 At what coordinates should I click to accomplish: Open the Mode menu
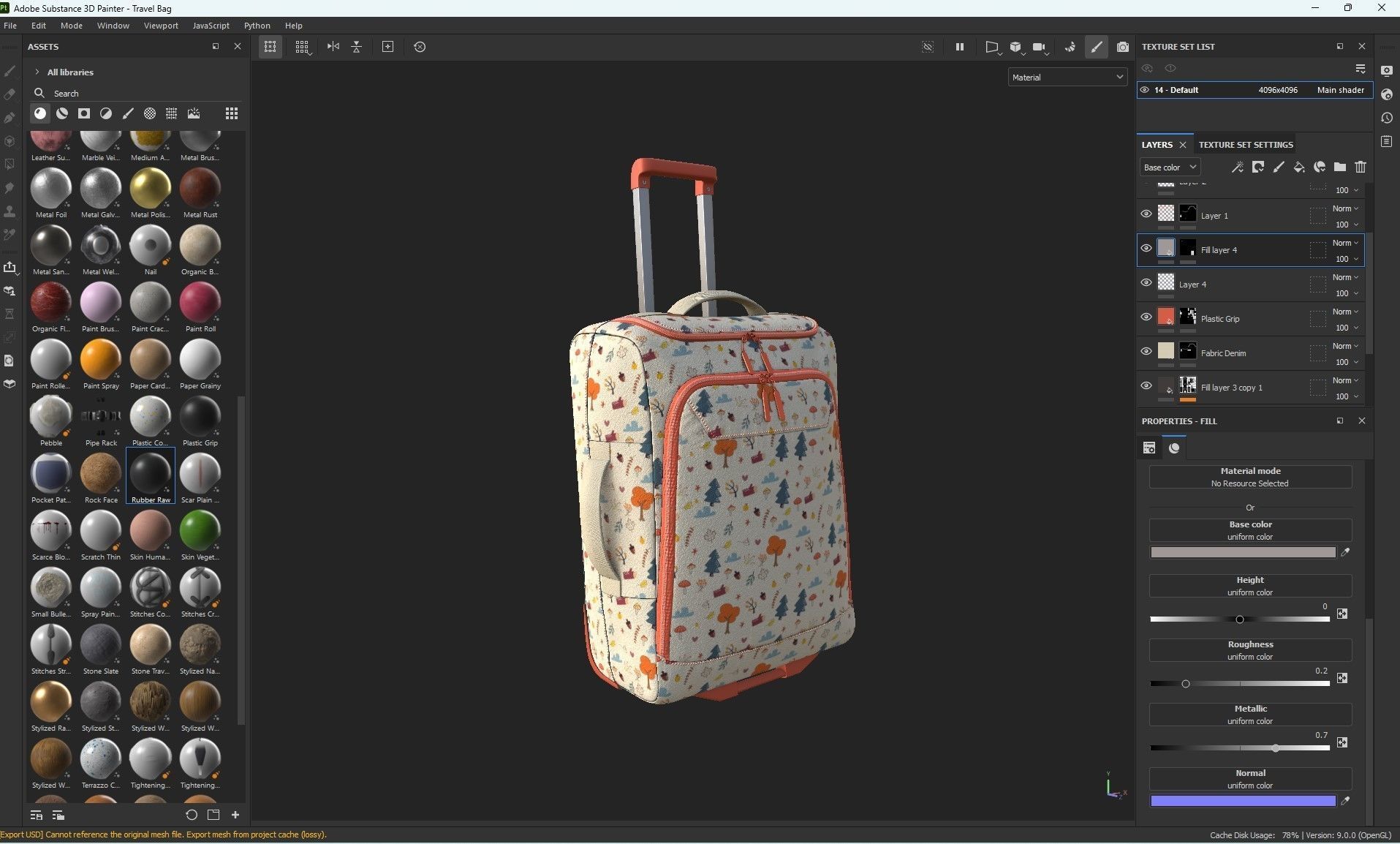coord(72,26)
